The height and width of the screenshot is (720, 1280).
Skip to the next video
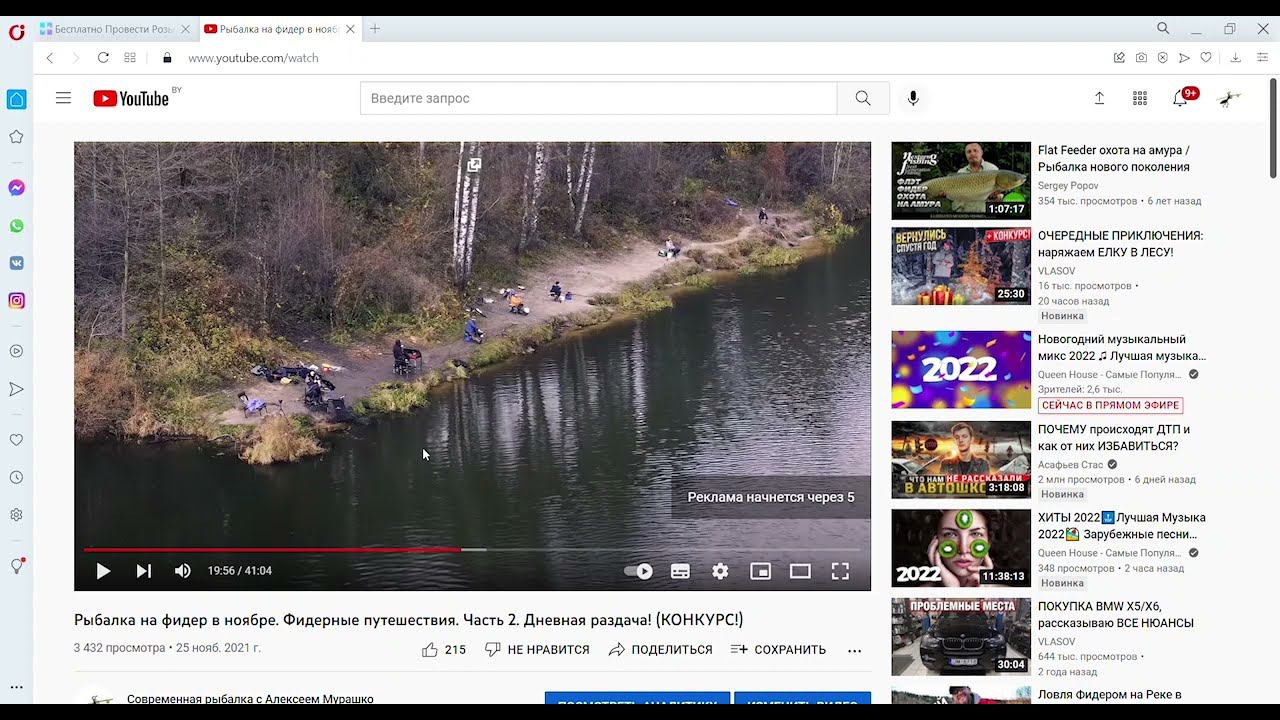click(x=144, y=571)
